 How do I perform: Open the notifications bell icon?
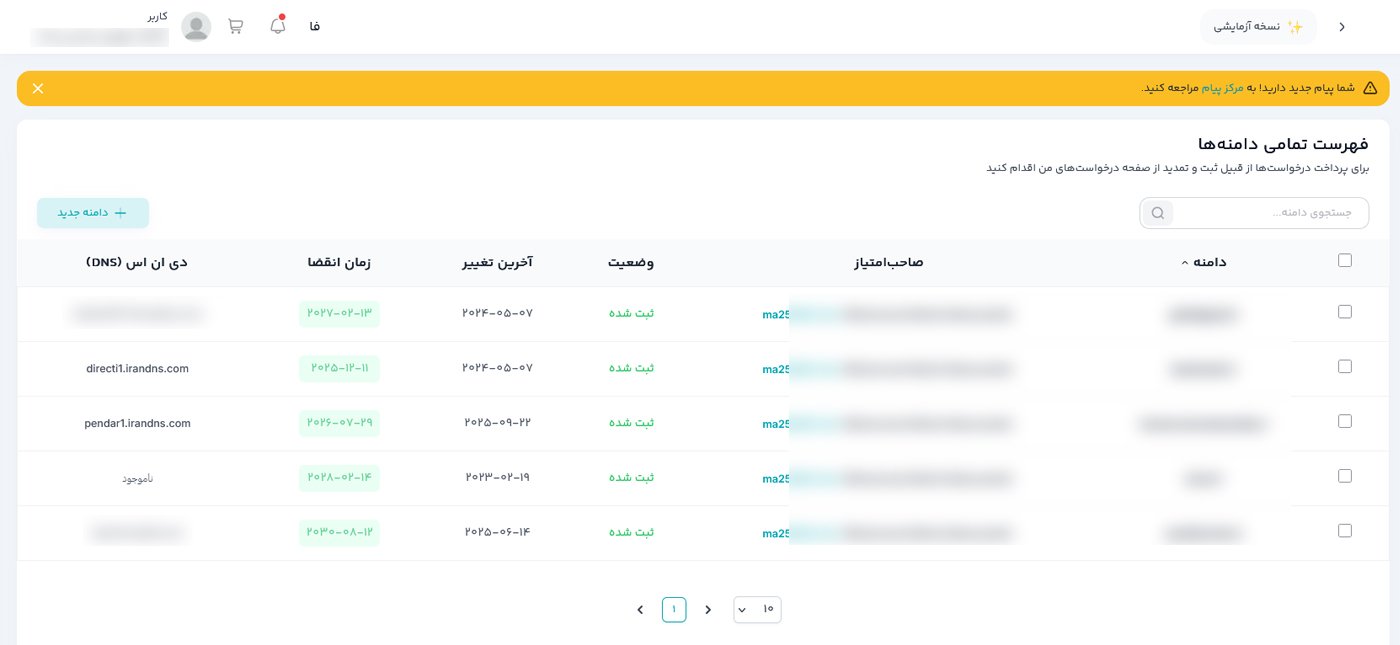tap(278, 26)
